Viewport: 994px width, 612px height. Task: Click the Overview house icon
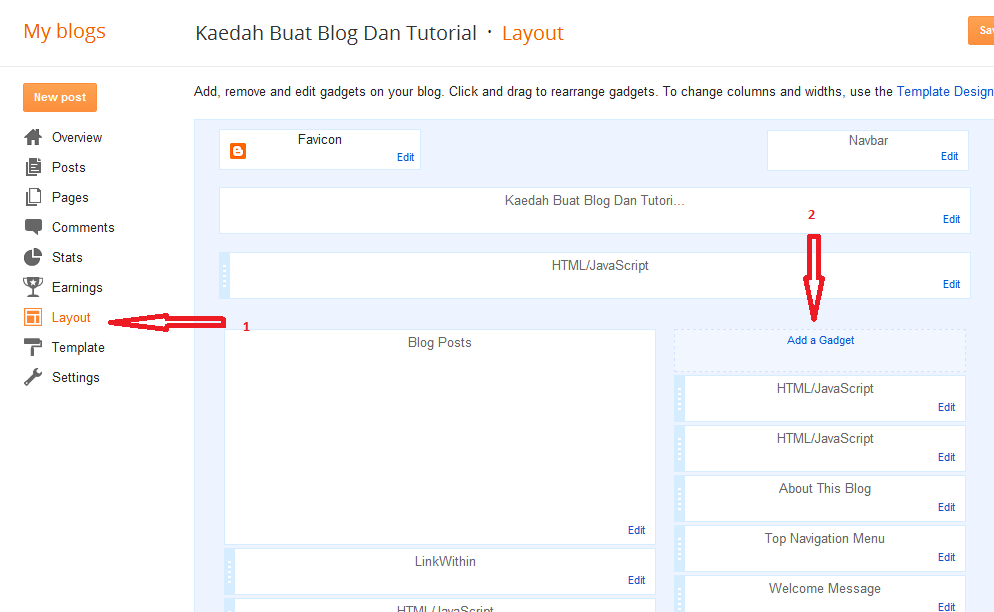33,137
